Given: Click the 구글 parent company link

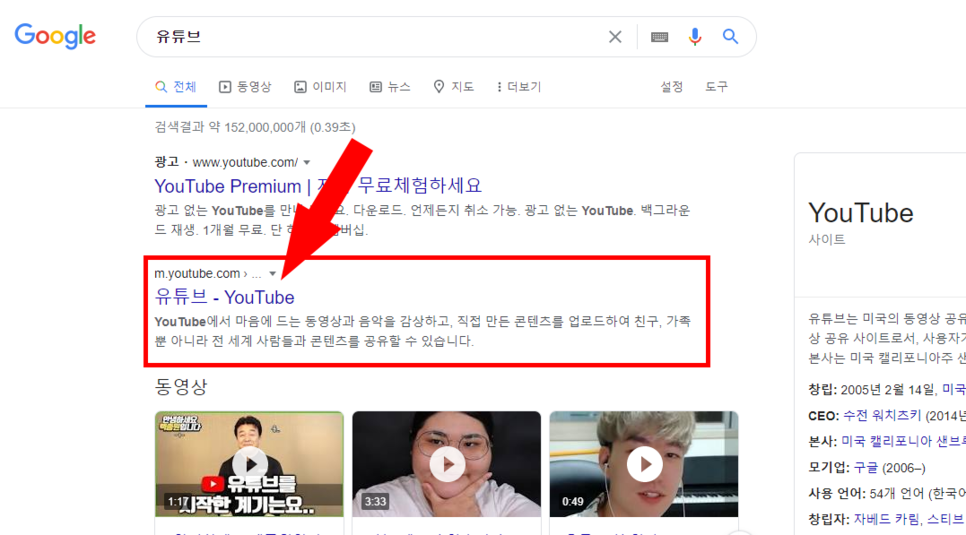Looking at the screenshot, I should (866, 468).
